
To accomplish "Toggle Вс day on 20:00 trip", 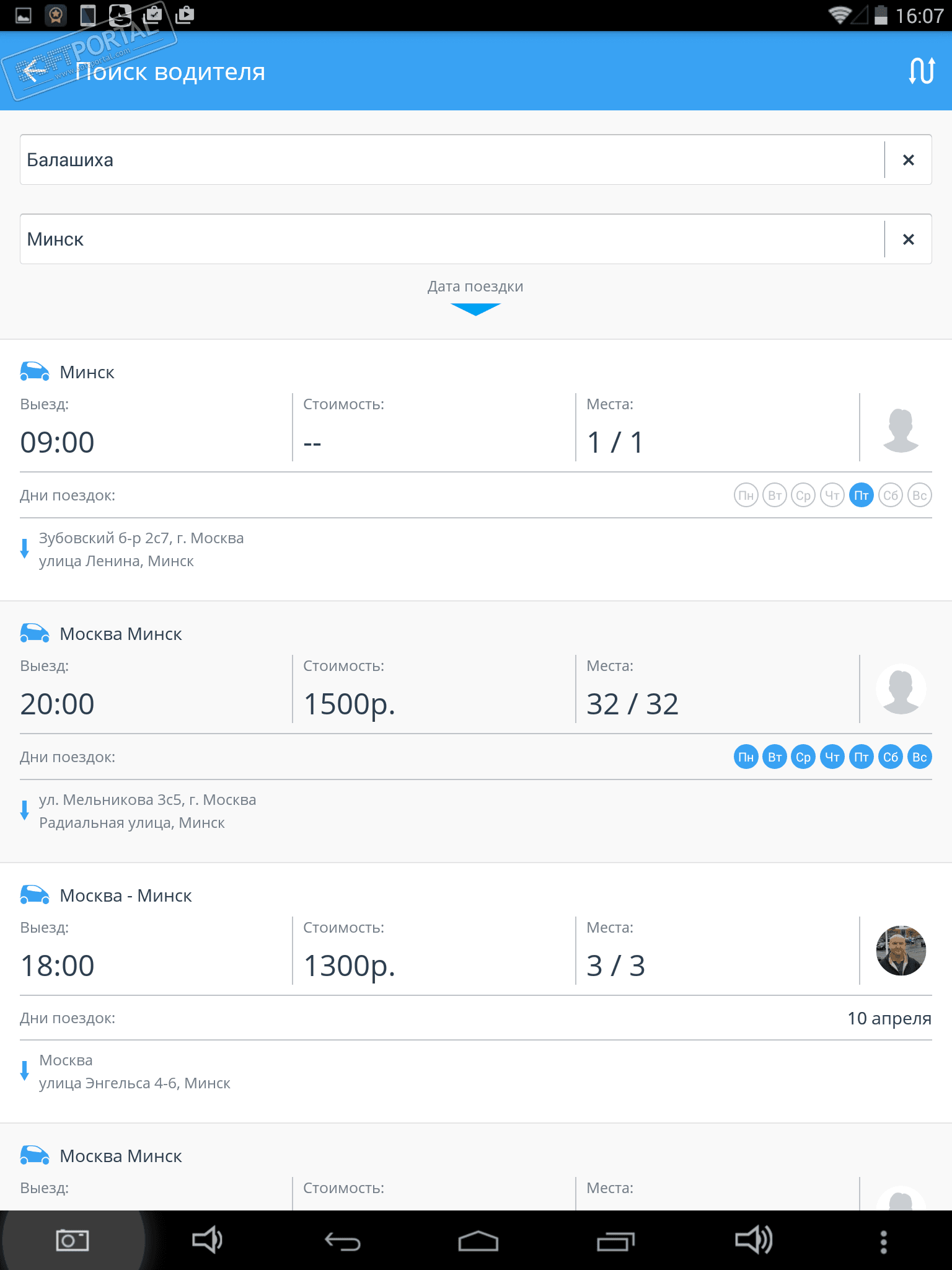I will point(920,757).
